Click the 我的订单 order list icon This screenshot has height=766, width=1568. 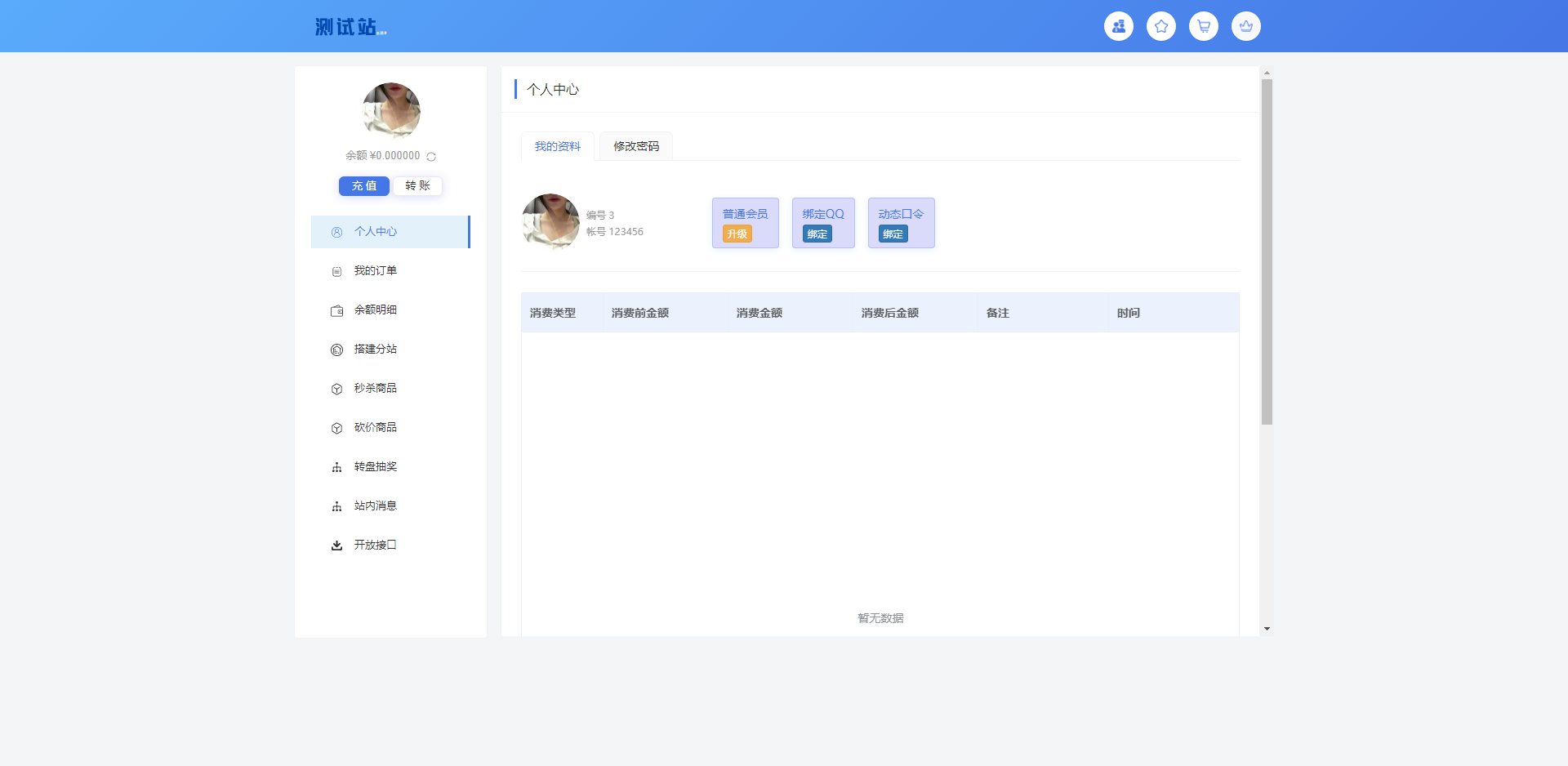(336, 271)
